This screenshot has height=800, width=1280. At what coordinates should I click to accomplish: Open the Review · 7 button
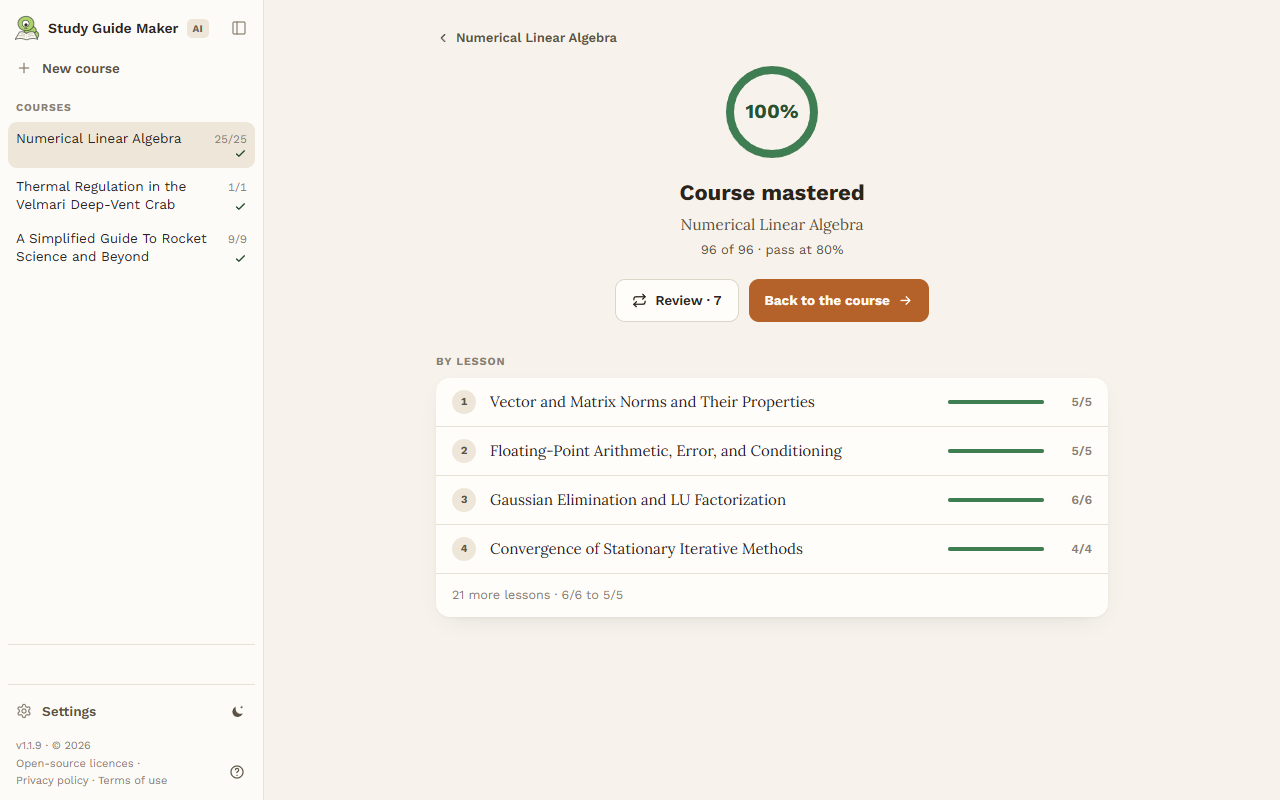(x=677, y=300)
